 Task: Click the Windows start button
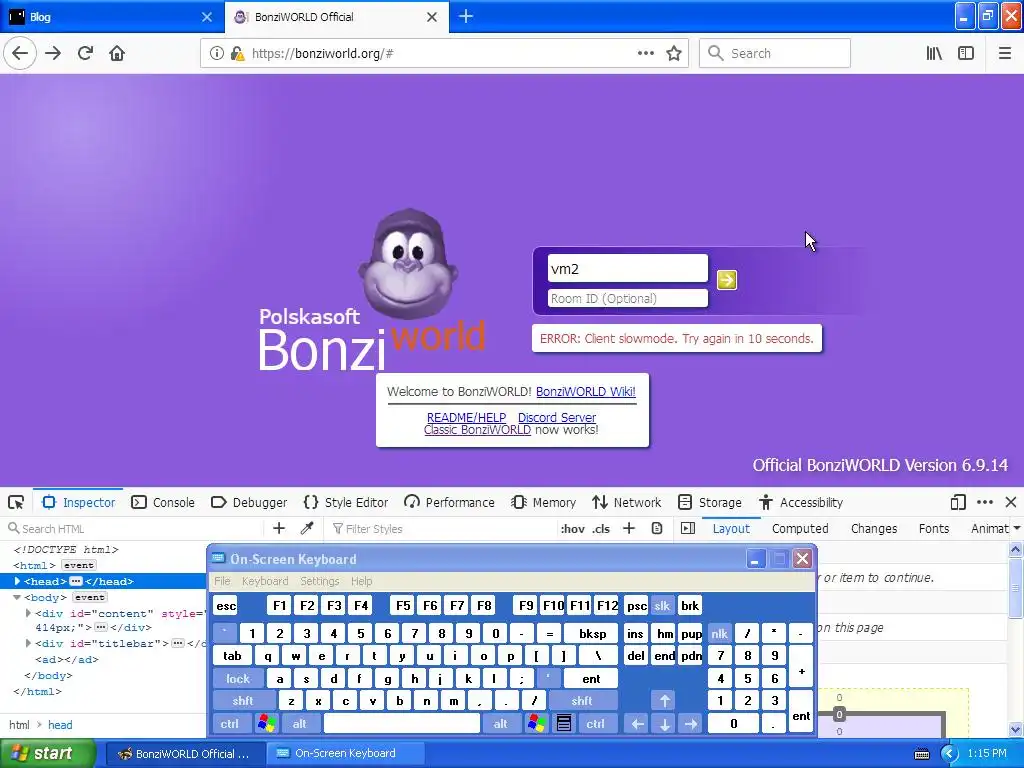point(47,754)
